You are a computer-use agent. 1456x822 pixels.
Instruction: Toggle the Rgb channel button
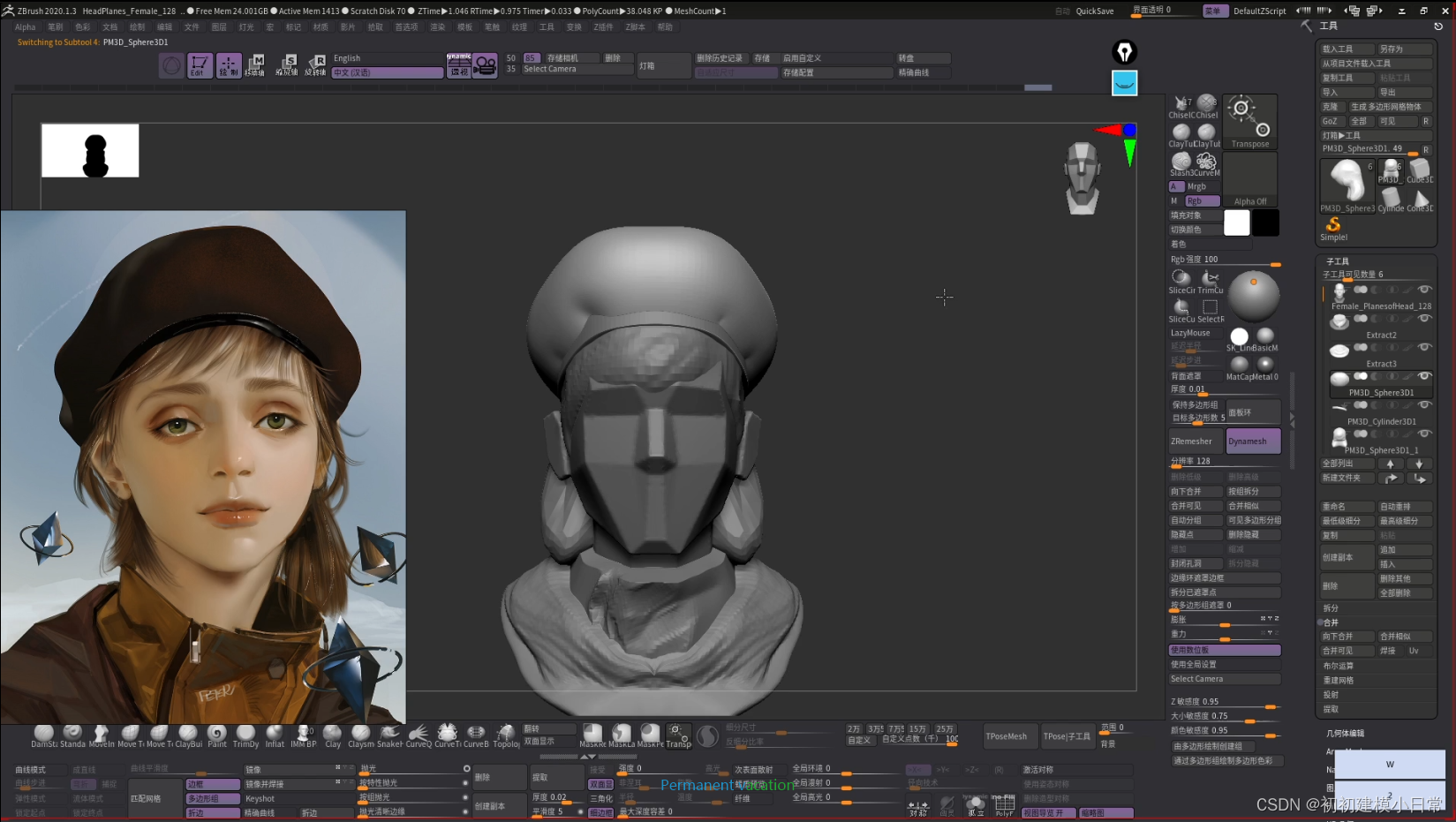pos(1202,201)
